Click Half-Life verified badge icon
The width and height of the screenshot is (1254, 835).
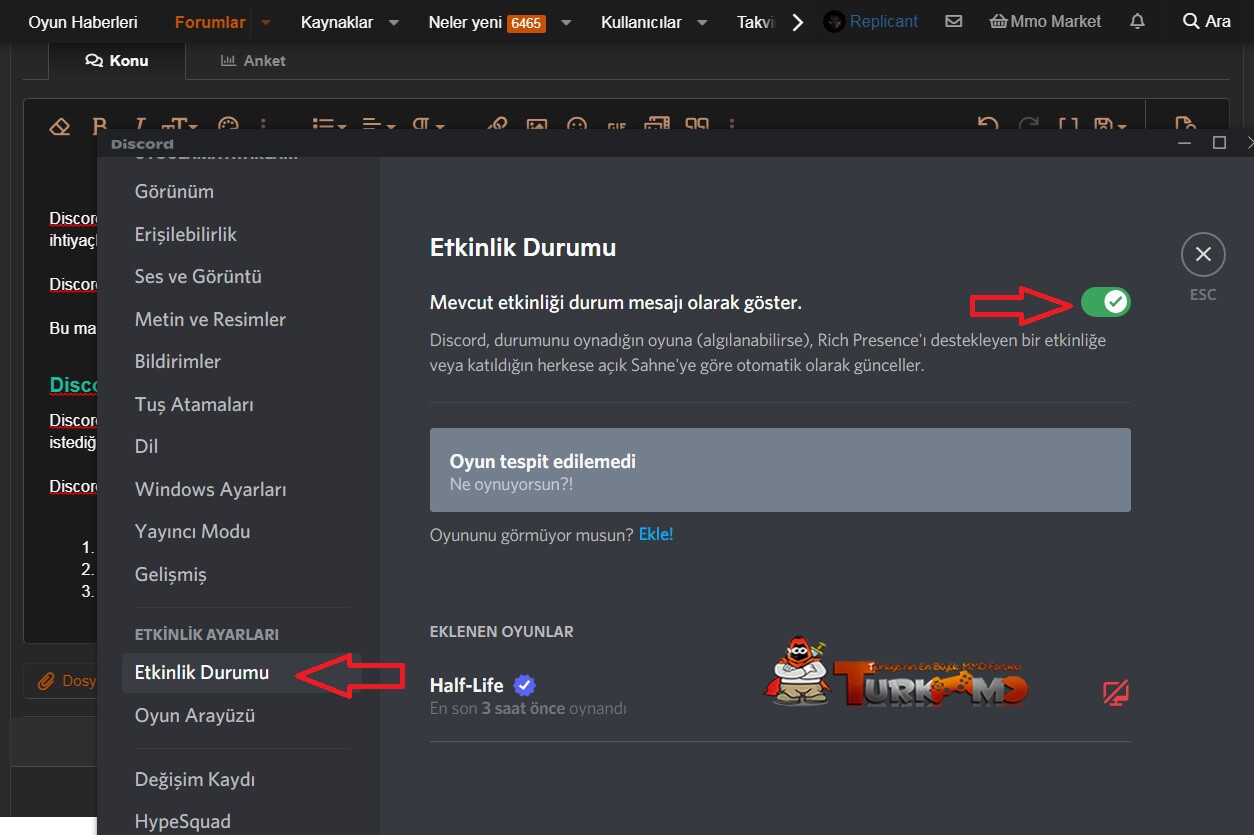click(x=524, y=686)
